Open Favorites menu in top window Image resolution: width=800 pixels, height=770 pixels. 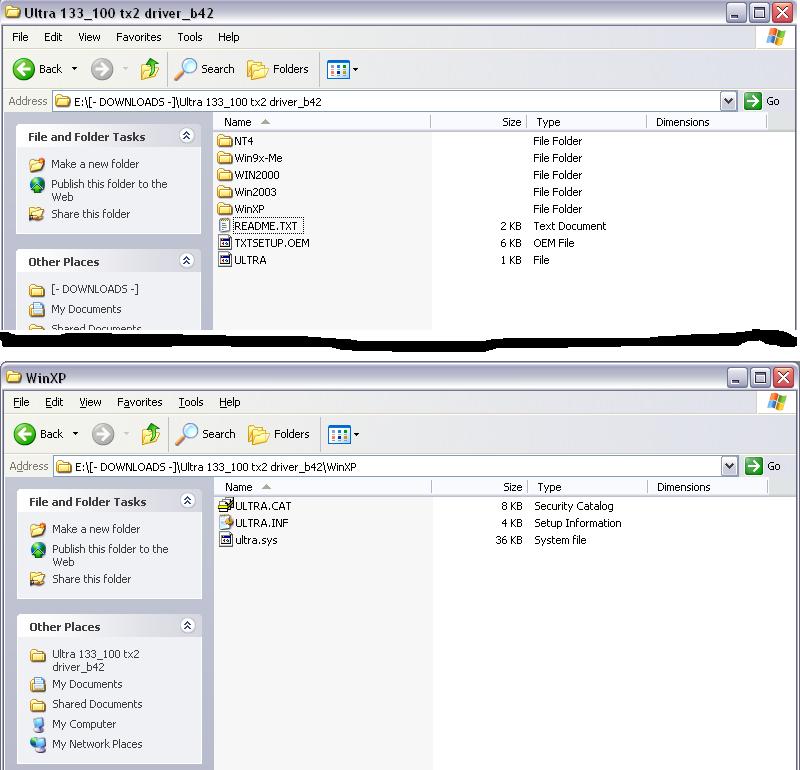pyautogui.click(x=139, y=37)
